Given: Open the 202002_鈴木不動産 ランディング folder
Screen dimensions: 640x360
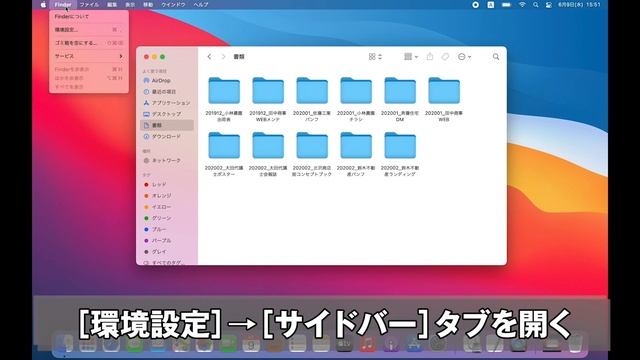Looking at the screenshot, I should pyautogui.click(x=400, y=145).
